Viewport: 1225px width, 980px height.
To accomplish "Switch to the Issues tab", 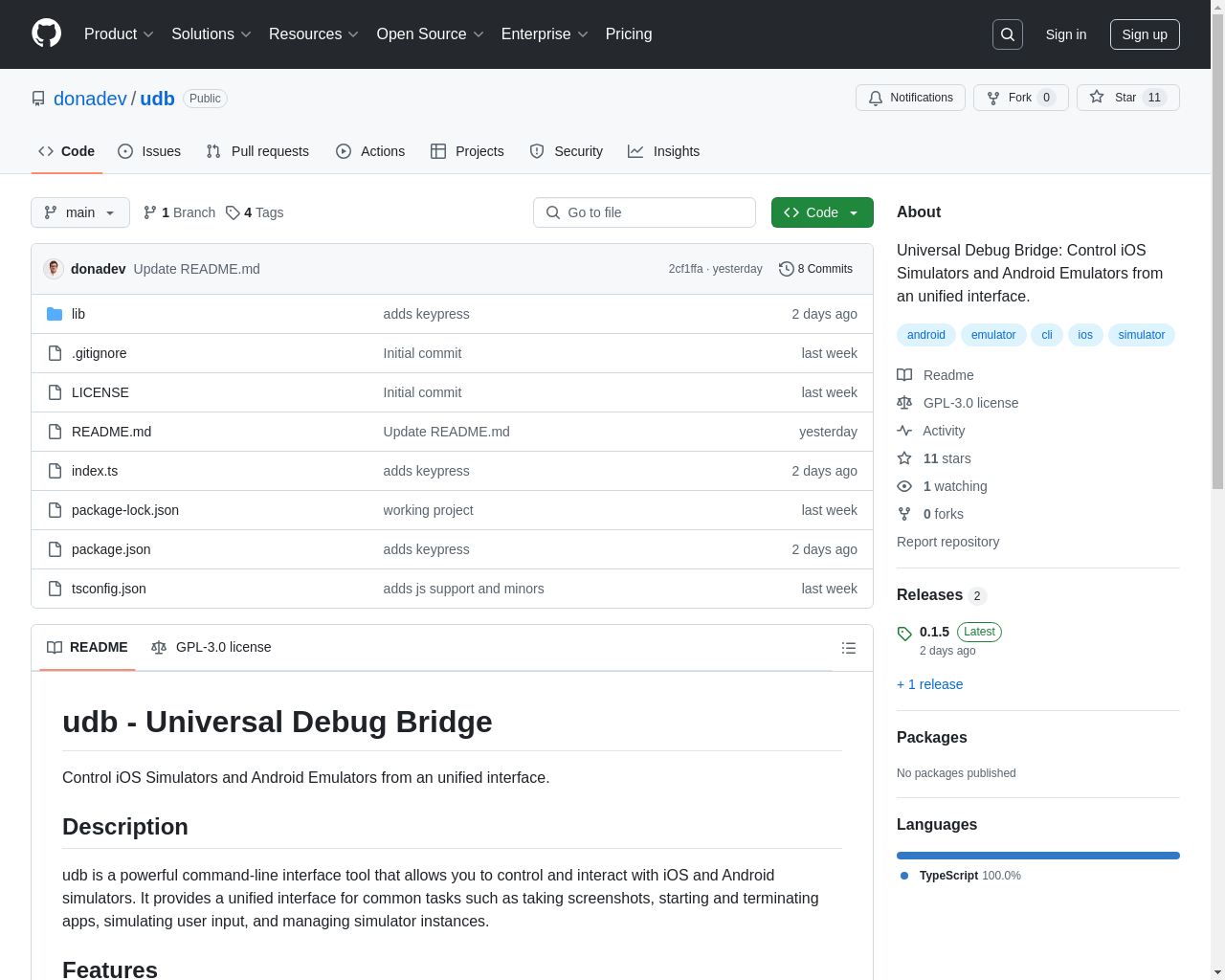I will (149, 151).
